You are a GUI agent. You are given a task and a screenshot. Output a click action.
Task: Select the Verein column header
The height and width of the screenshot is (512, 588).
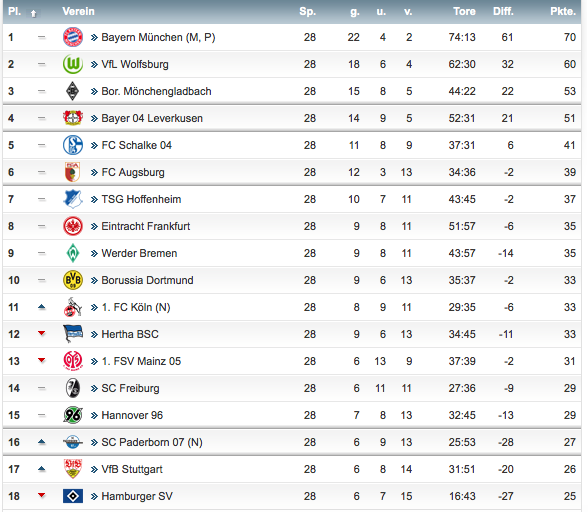click(x=78, y=12)
